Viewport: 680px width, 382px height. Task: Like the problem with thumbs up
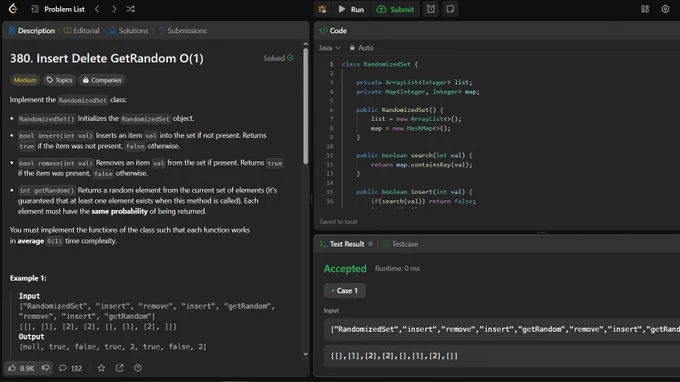[21, 368]
